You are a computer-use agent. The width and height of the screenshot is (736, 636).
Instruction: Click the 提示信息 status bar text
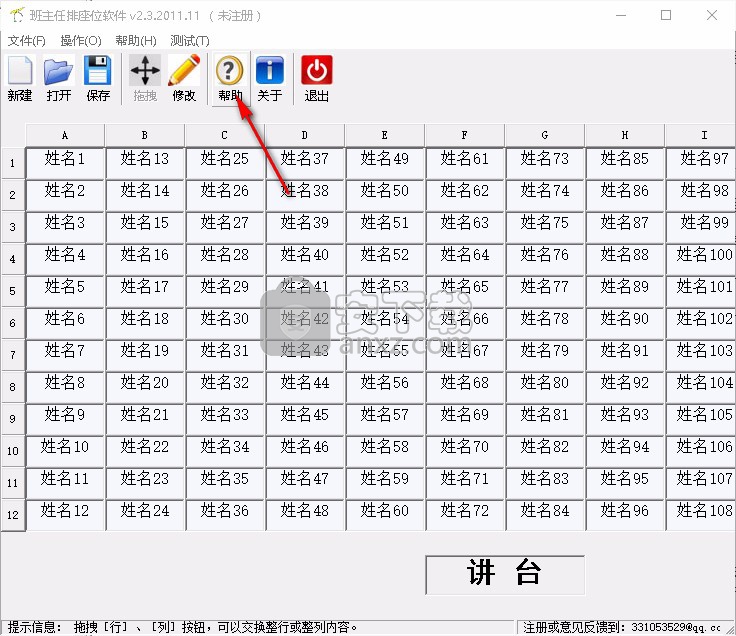pyautogui.click(x=34, y=627)
